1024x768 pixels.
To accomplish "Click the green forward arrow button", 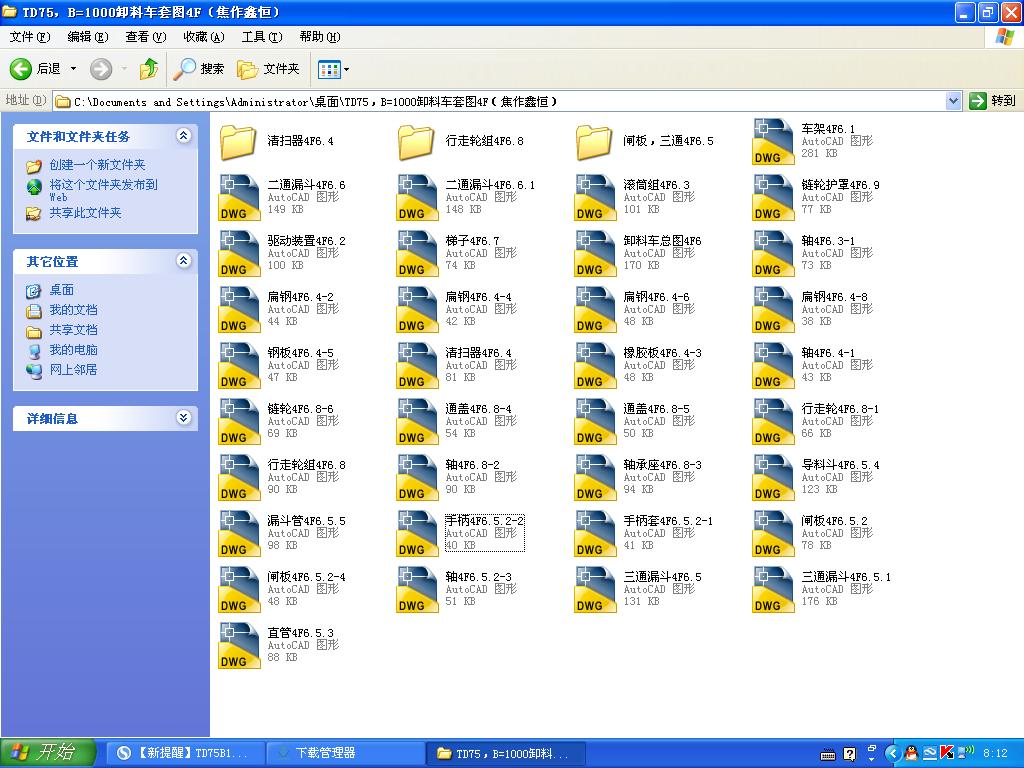I will coord(101,69).
